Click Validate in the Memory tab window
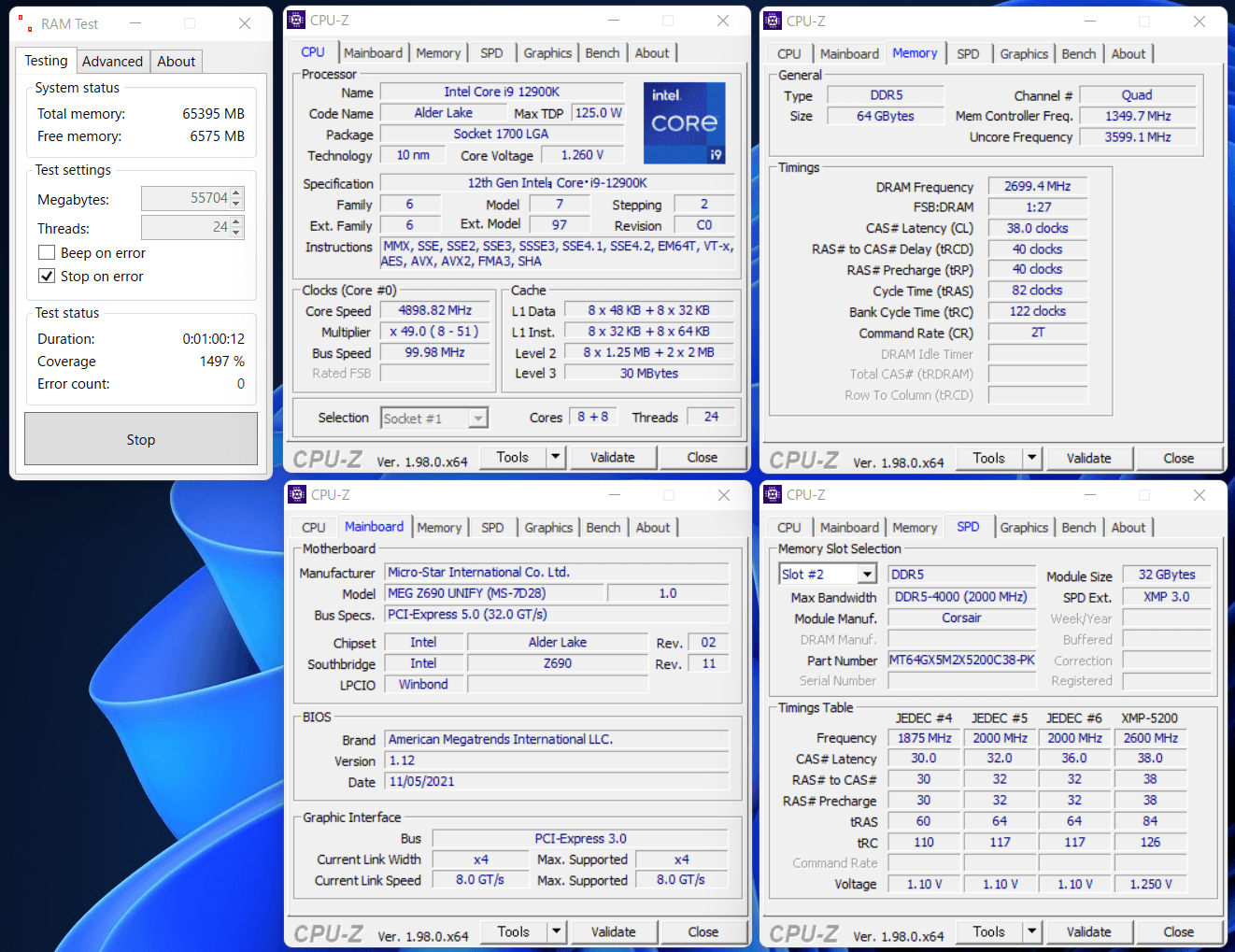 [x=1089, y=458]
